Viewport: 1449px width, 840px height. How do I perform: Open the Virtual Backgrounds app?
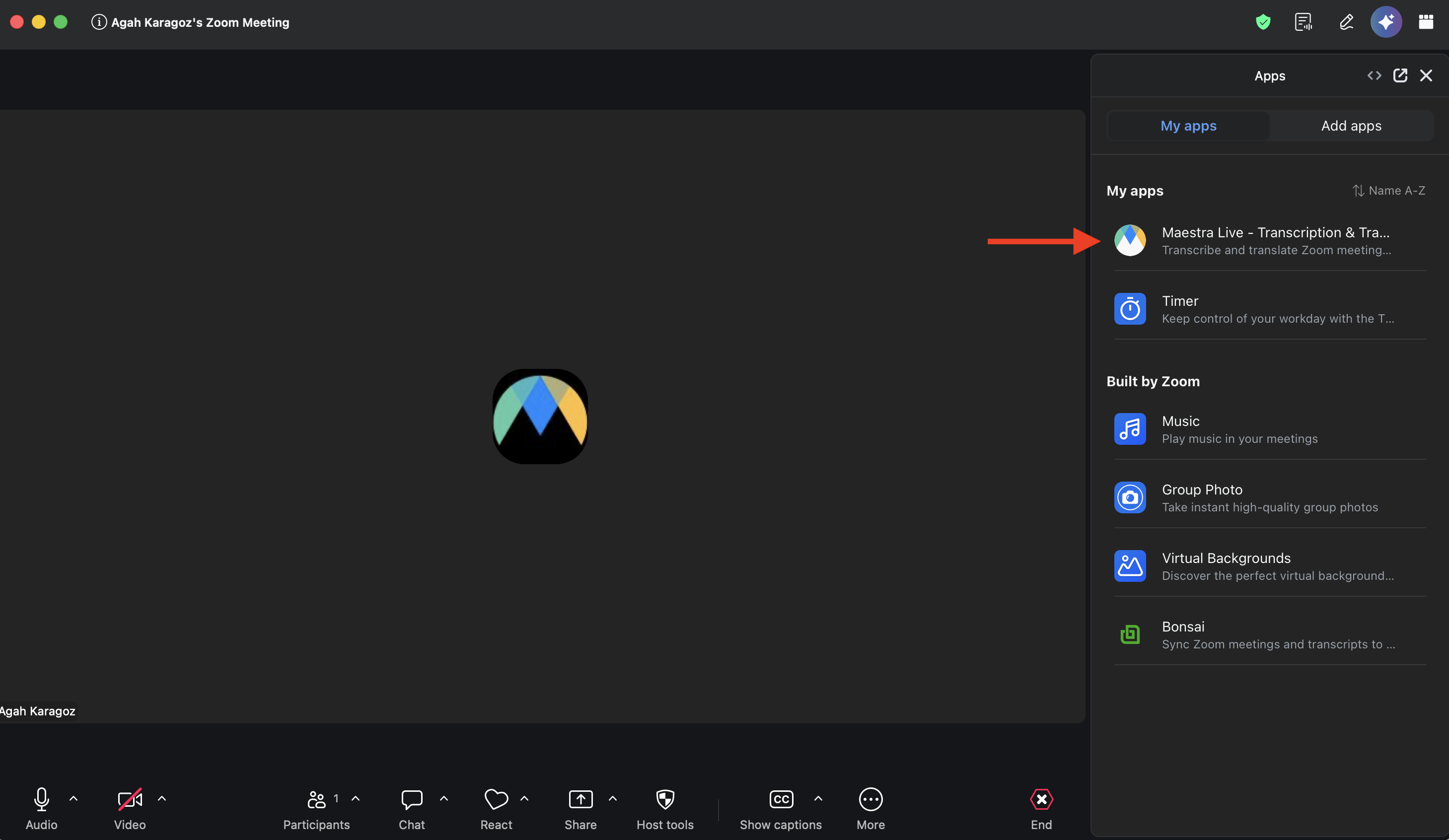[x=1270, y=566]
